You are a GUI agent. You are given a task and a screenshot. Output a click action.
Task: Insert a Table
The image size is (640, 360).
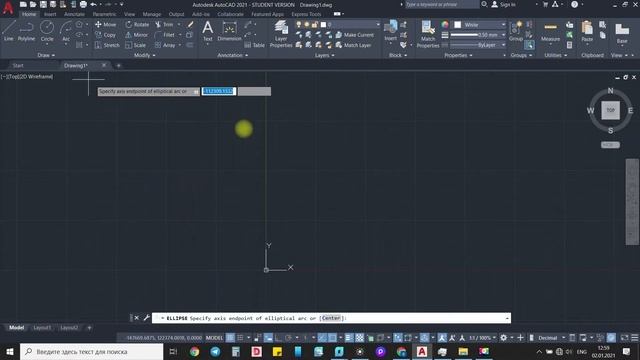[x=255, y=45]
